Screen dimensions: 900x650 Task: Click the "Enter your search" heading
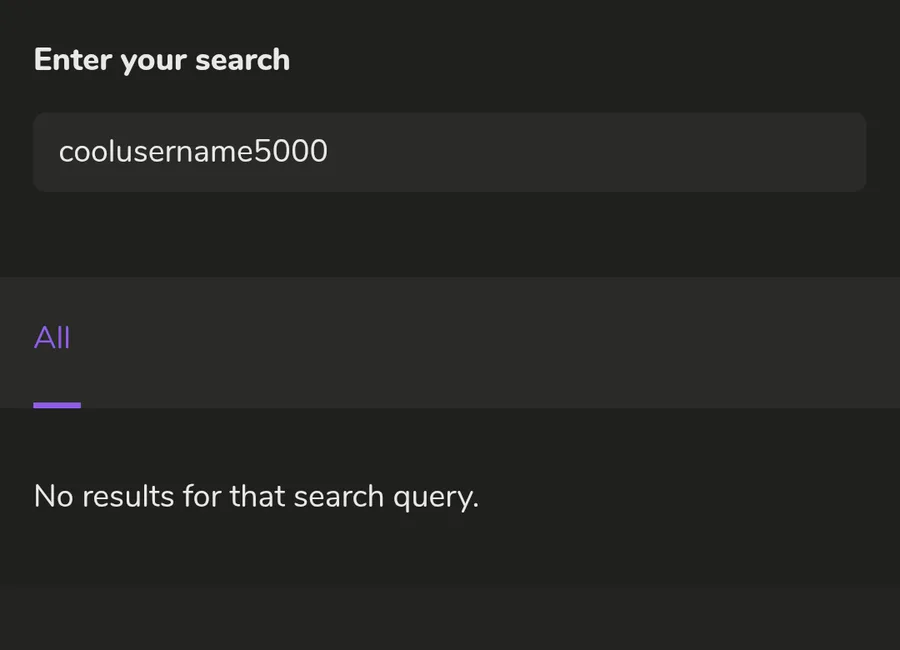point(162,60)
